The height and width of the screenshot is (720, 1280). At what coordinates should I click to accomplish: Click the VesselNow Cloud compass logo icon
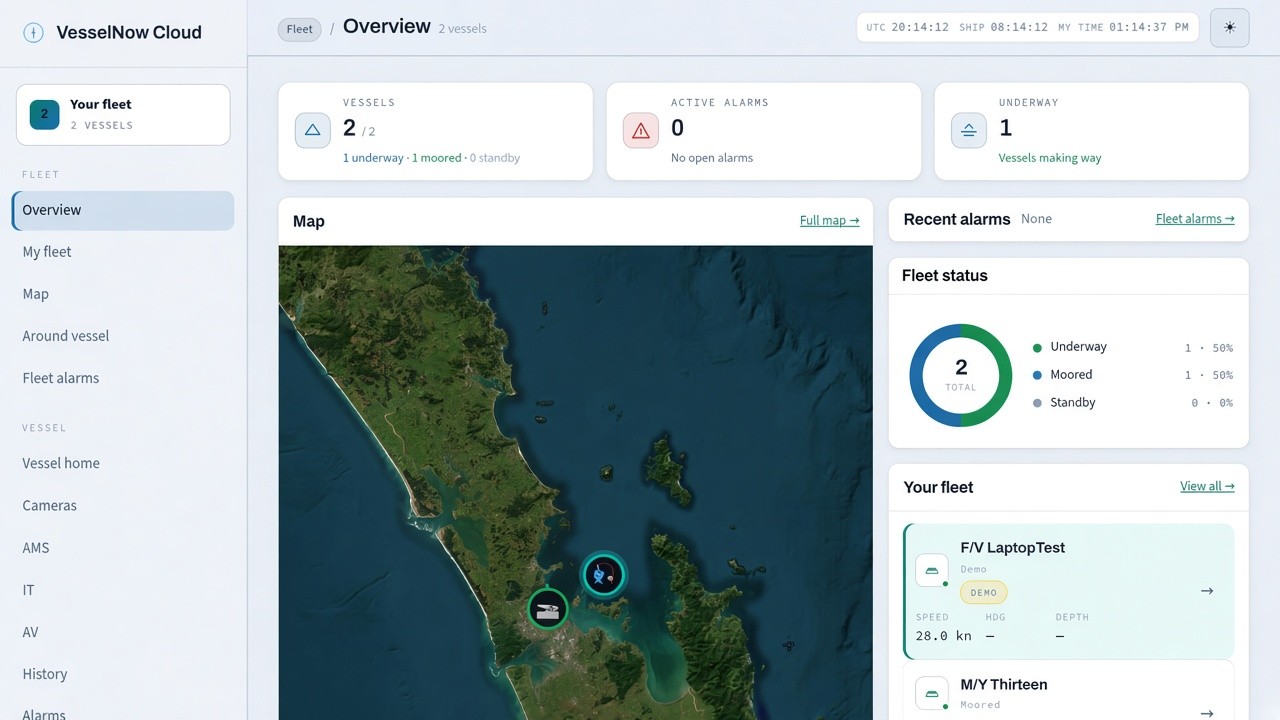pos(33,32)
